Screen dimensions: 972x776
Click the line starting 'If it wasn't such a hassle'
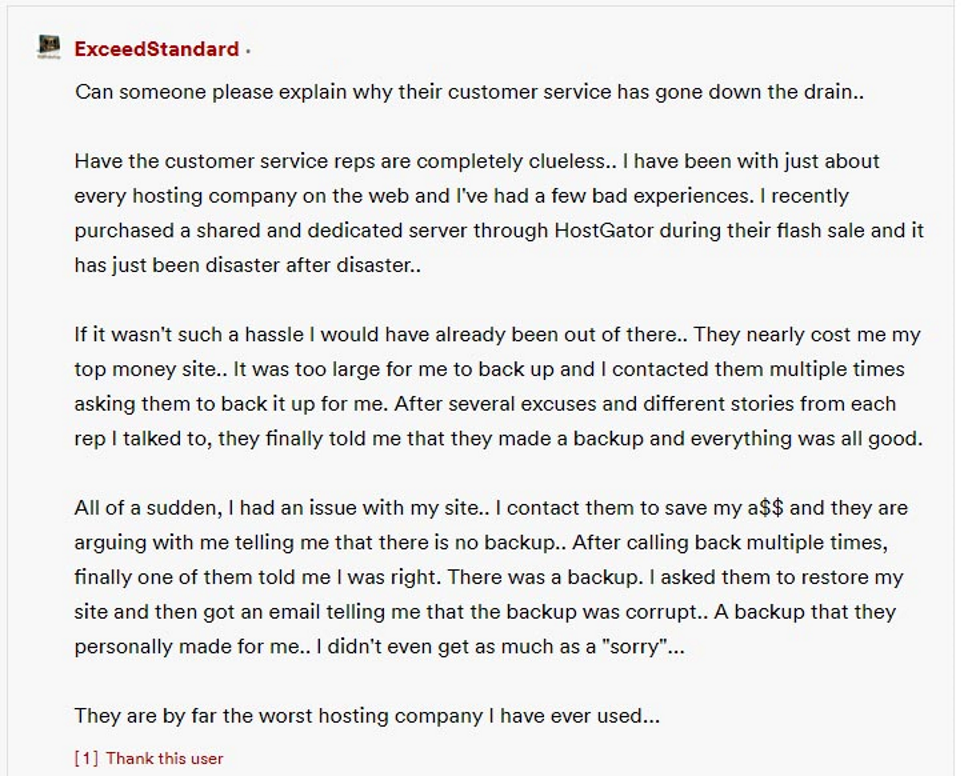click(497, 335)
